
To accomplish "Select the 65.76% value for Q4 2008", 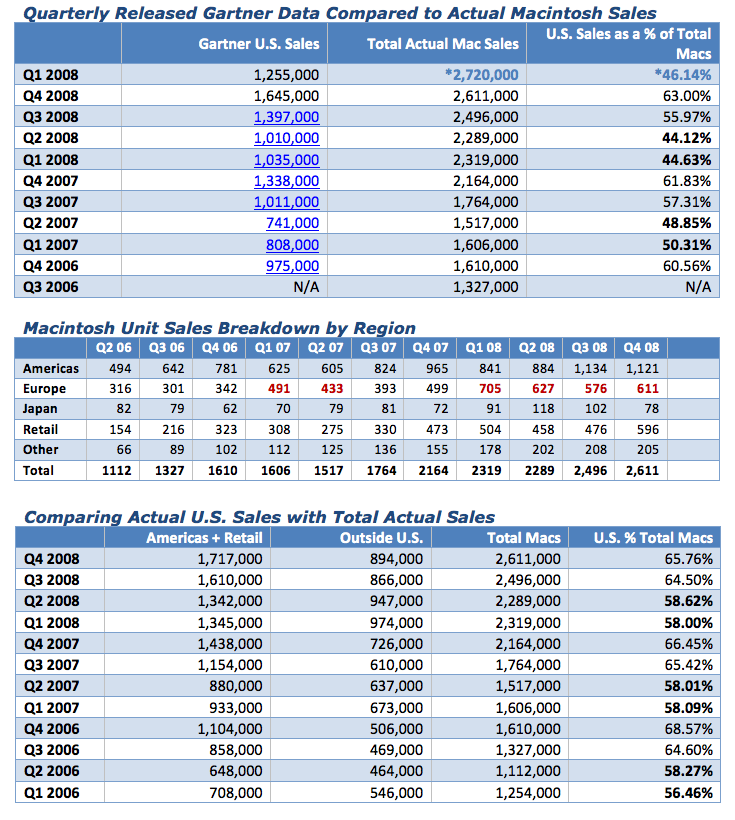I will tap(688, 559).
